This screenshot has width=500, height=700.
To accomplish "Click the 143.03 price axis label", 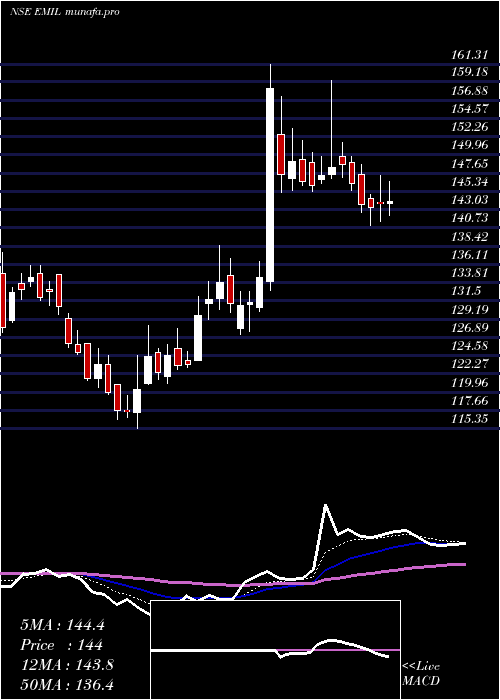I will (x=470, y=200).
